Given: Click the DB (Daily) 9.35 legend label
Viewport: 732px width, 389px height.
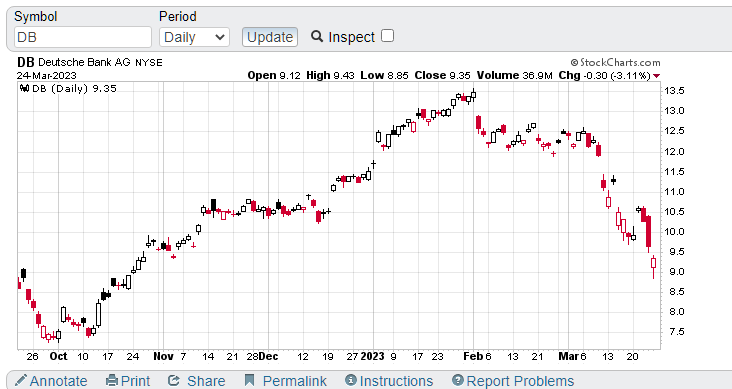Looking at the screenshot, I should pyautogui.click(x=74, y=88).
